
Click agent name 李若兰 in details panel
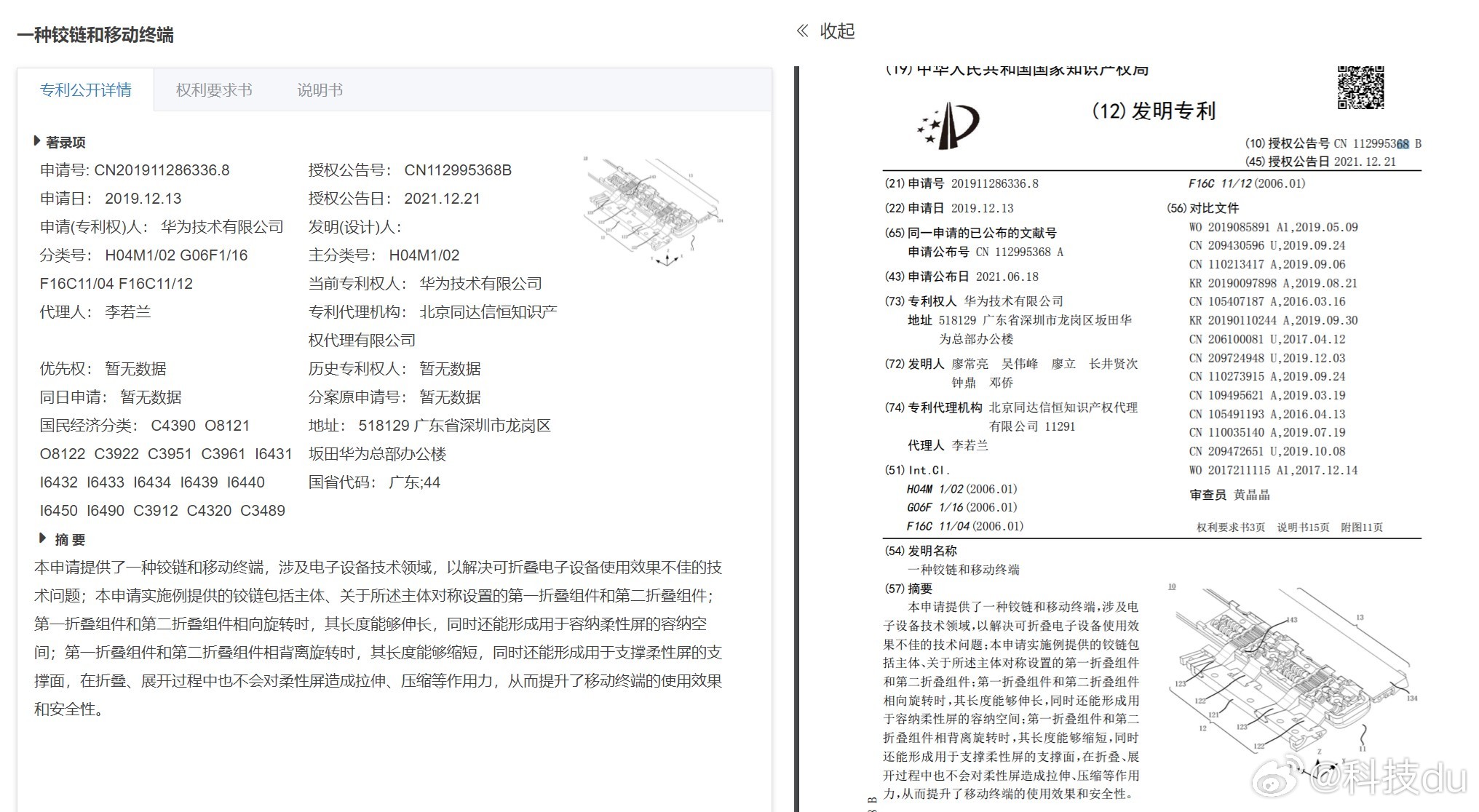128,312
